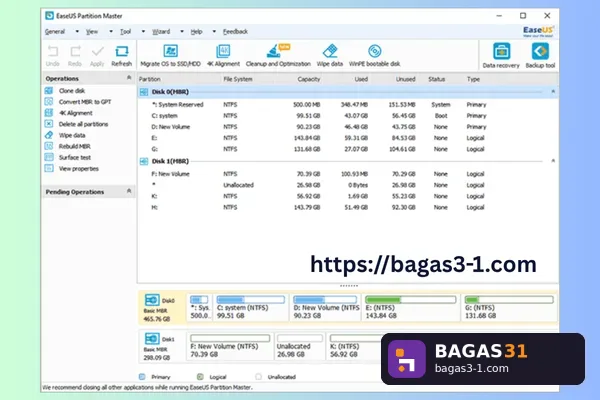The width and height of the screenshot is (600, 400).
Task: Select the F: New Volume 70.39 GB block
Action: [230, 346]
